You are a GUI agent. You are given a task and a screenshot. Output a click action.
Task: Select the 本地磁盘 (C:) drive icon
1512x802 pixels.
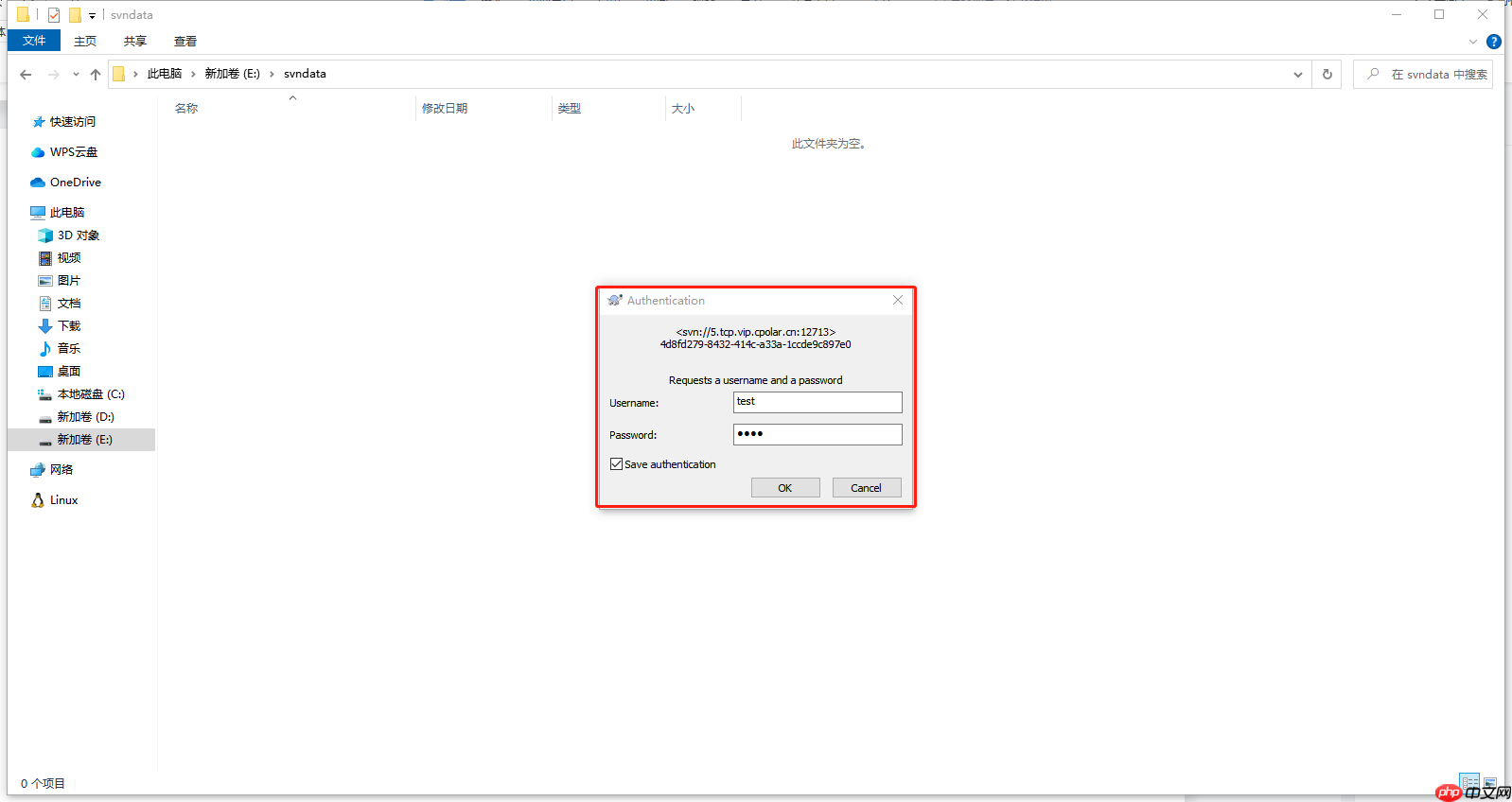[45, 394]
